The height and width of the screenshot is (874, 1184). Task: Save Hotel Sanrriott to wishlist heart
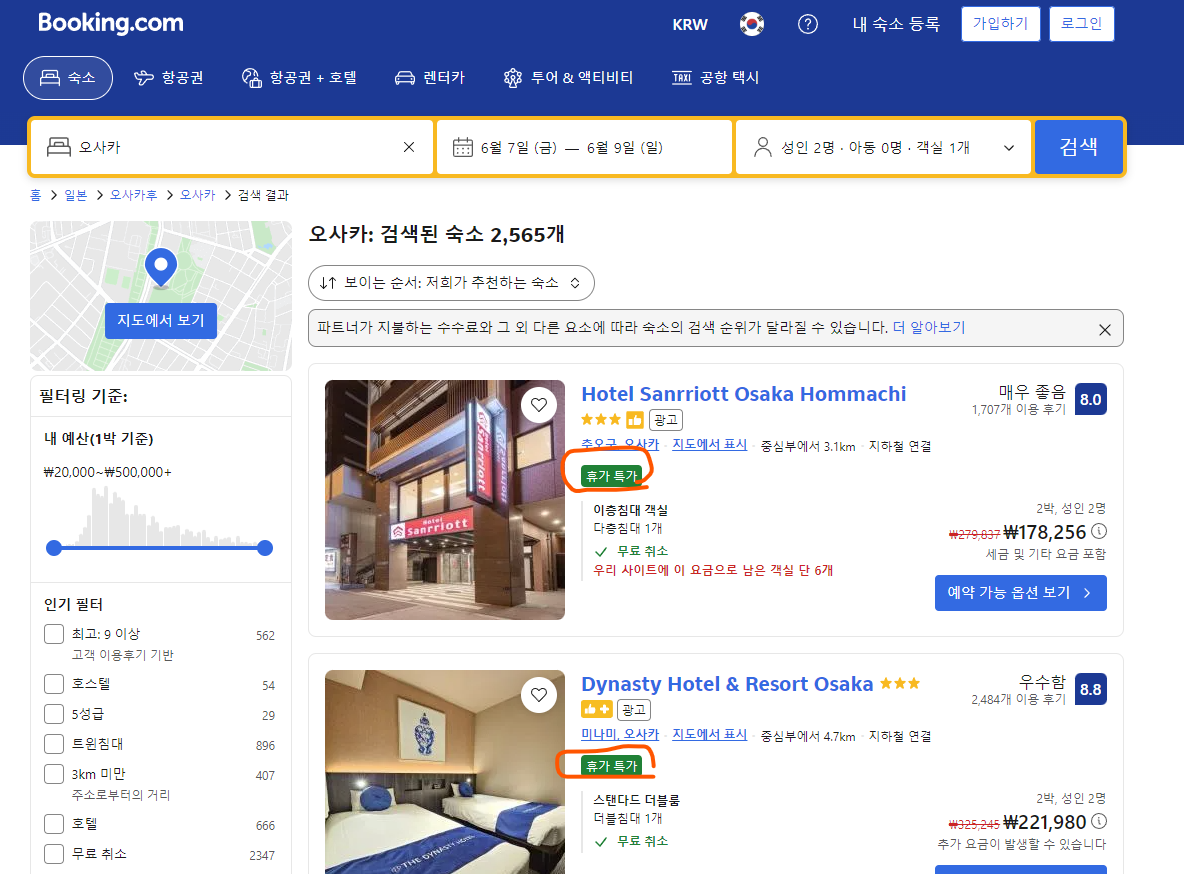(538, 405)
